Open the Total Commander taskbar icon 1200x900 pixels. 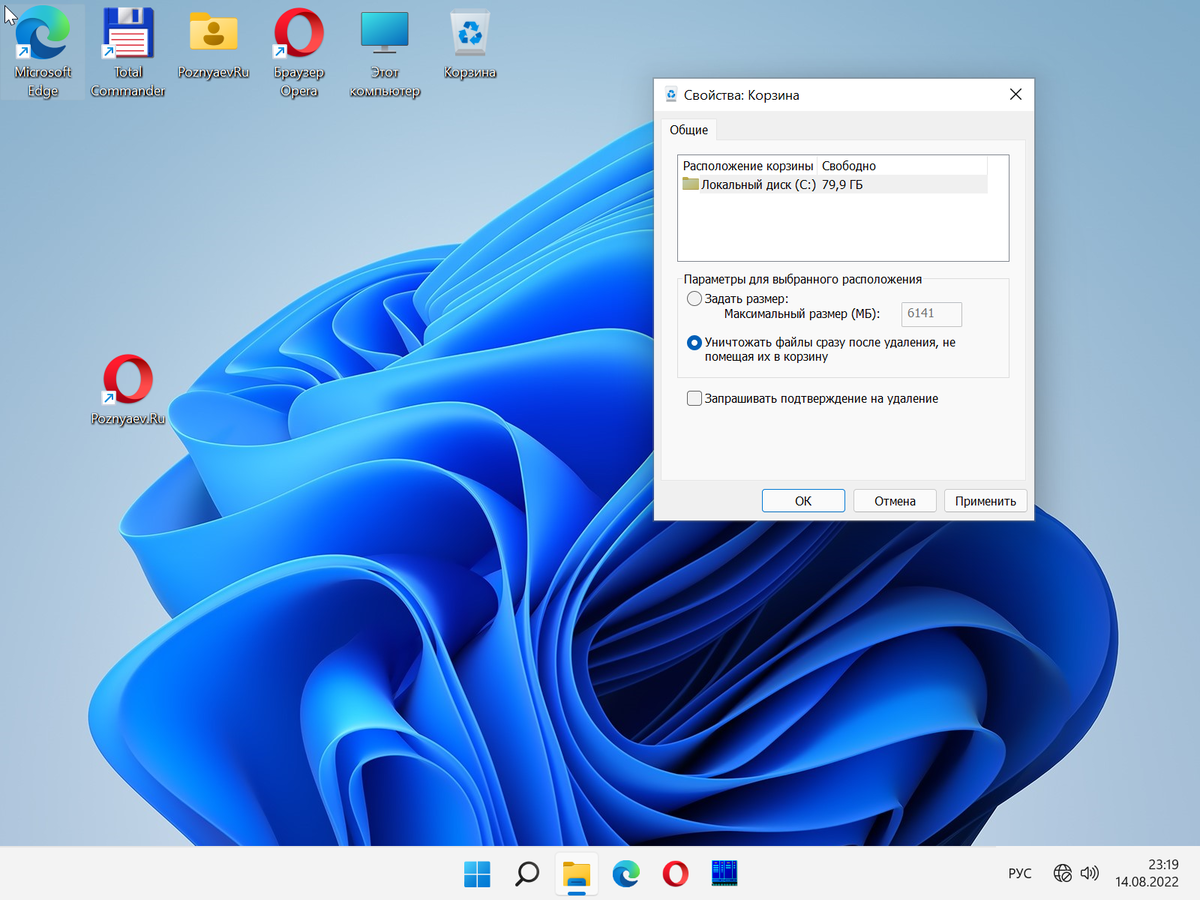pos(724,874)
